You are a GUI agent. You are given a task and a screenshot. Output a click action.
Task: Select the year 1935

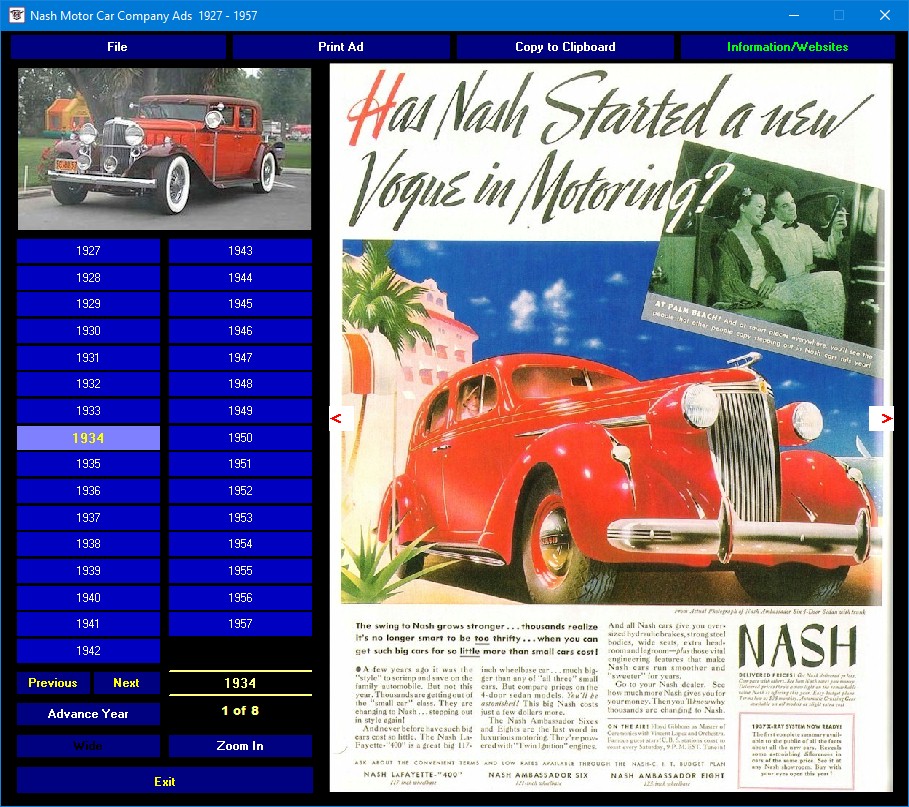coord(88,464)
